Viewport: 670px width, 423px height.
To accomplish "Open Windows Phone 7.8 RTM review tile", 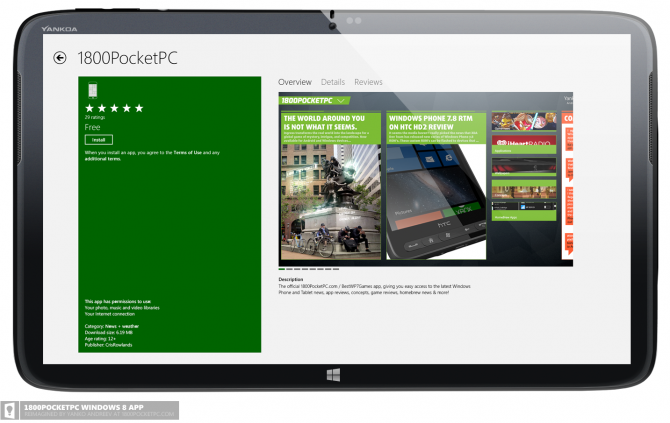I will 436,186.
